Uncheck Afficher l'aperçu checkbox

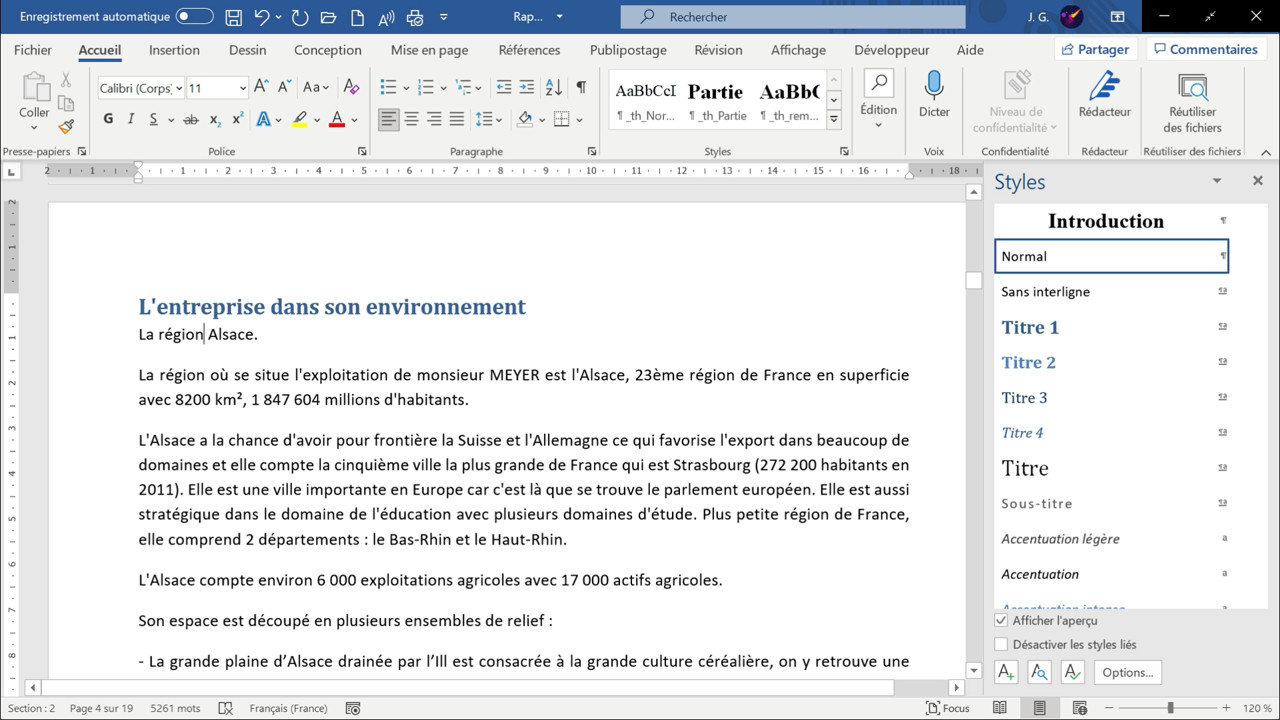coord(1001,620)
